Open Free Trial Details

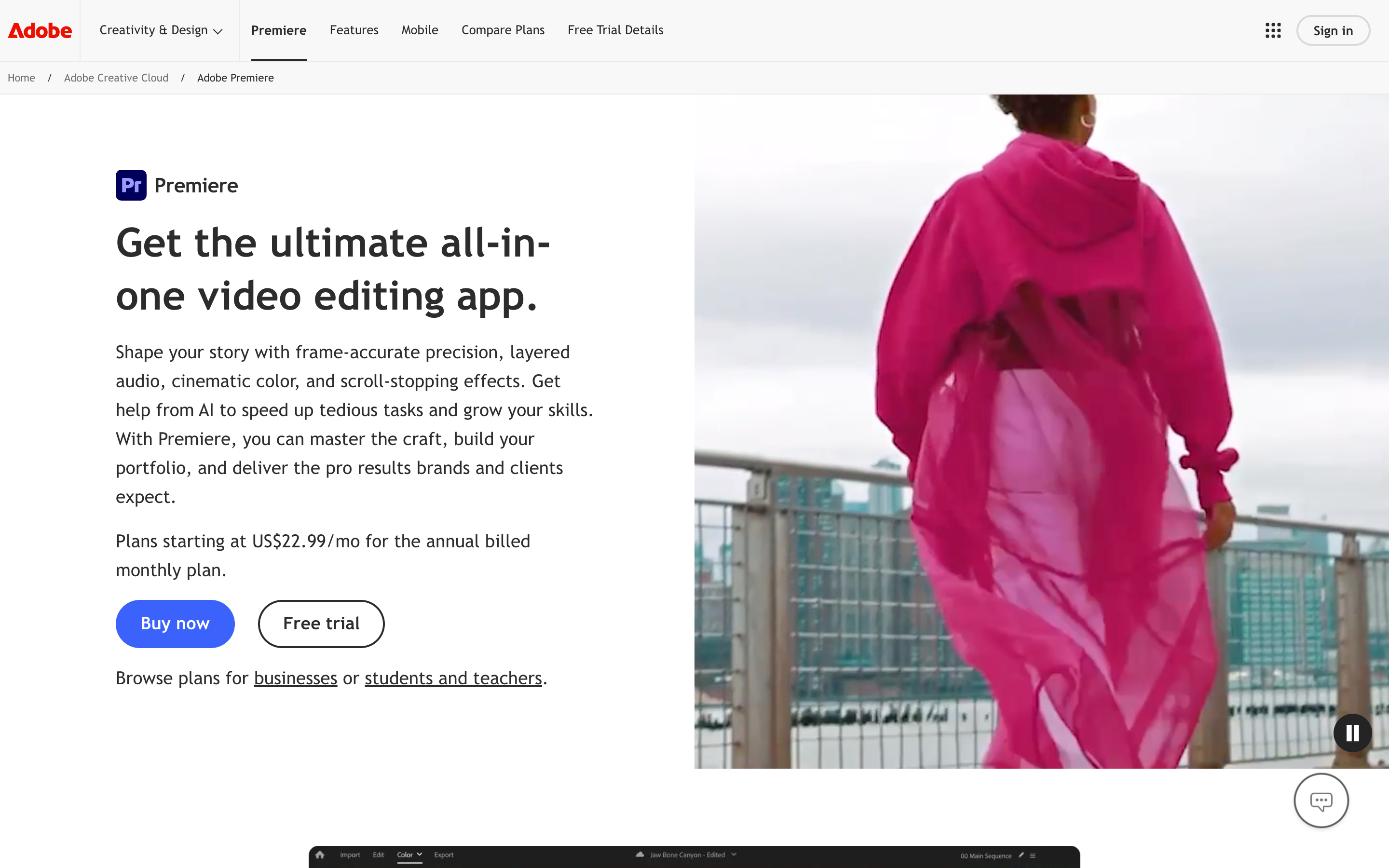tap(615, 30)
